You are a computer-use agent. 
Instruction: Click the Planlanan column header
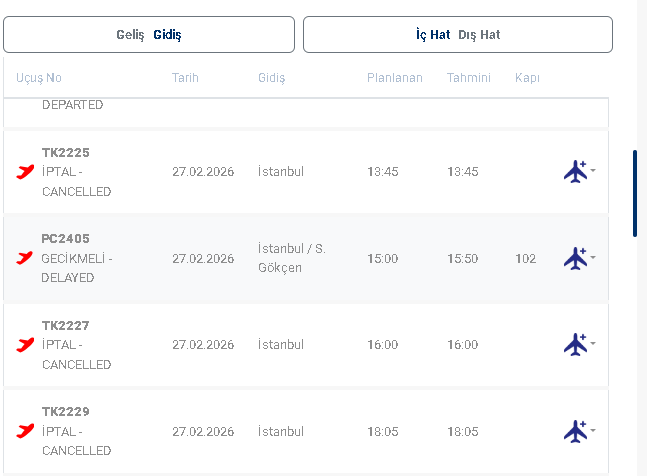(x=394, y=78)
